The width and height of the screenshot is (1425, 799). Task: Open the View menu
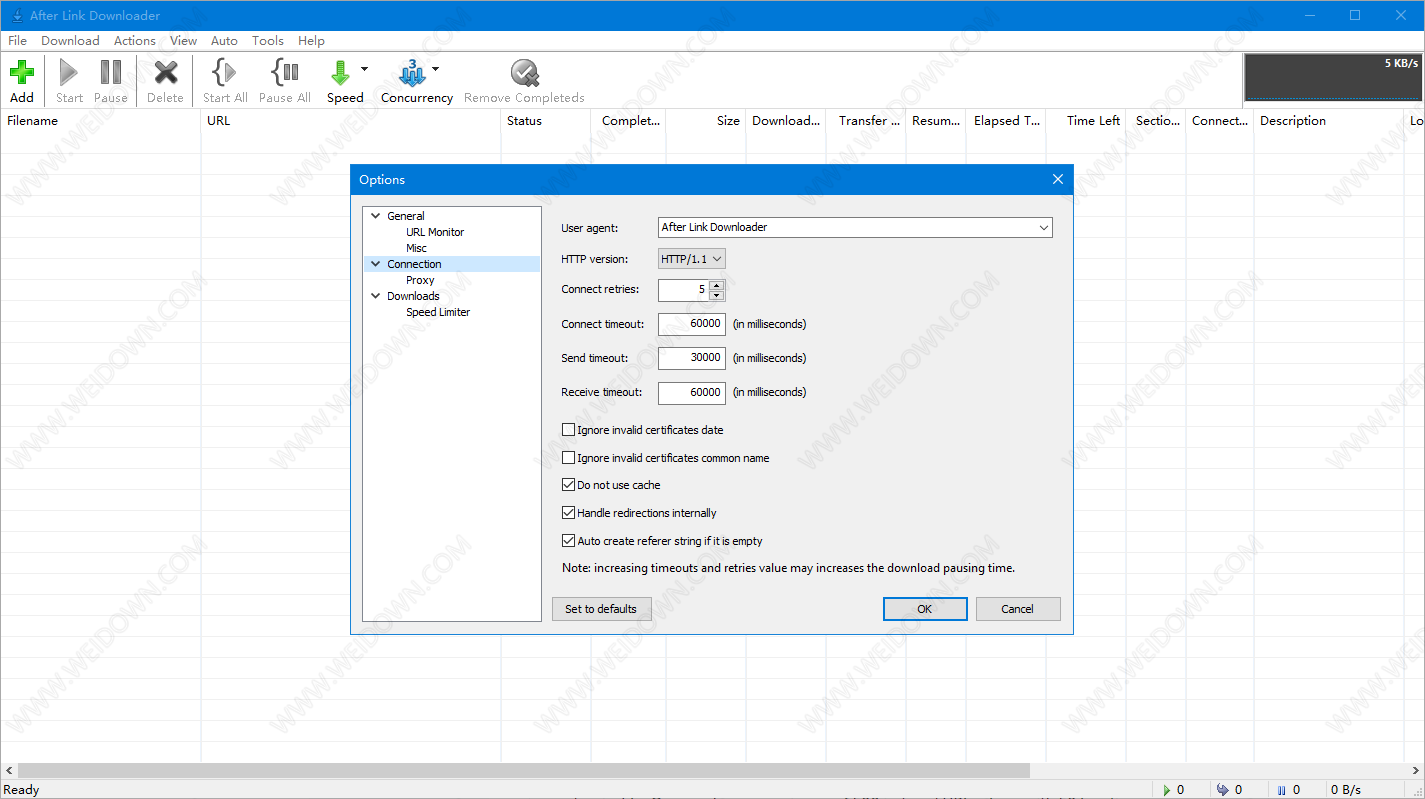[184, 41]
